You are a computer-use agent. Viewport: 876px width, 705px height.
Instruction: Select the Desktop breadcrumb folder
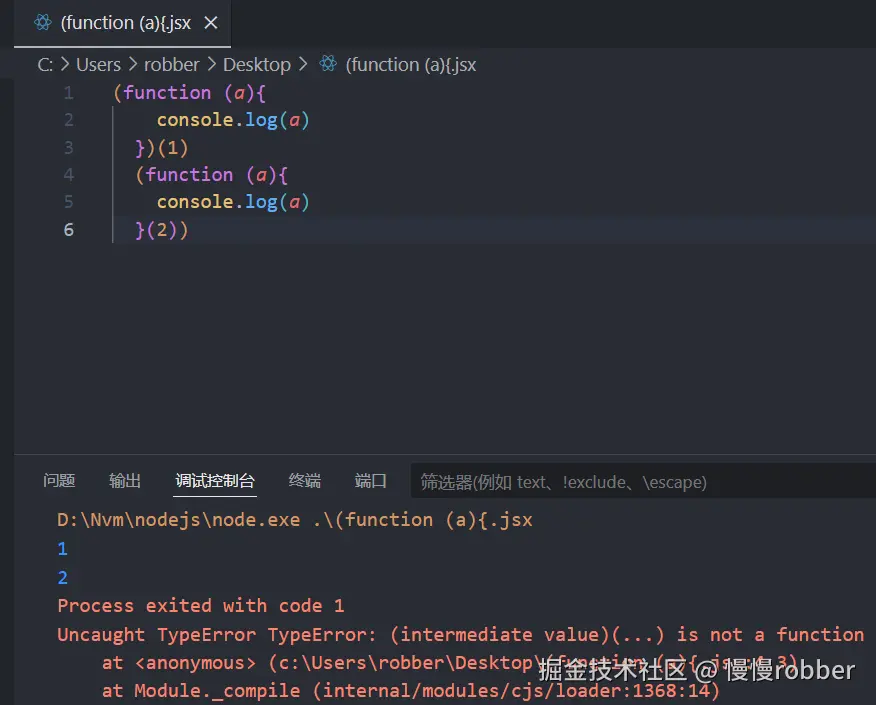click(256, 65)
